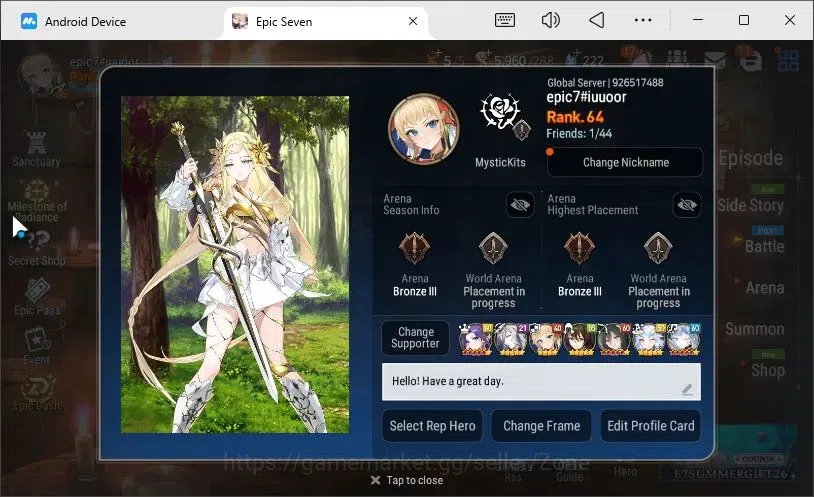
Task: Open Episode in the right lobby menu
Action: tap(750, 158)
